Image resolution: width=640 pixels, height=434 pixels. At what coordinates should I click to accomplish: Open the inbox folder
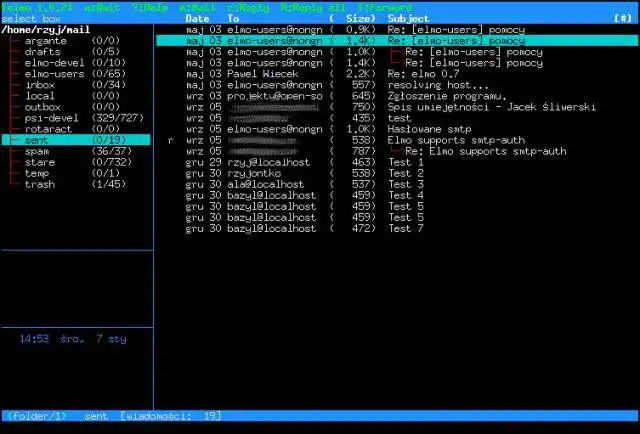point(76,85)
